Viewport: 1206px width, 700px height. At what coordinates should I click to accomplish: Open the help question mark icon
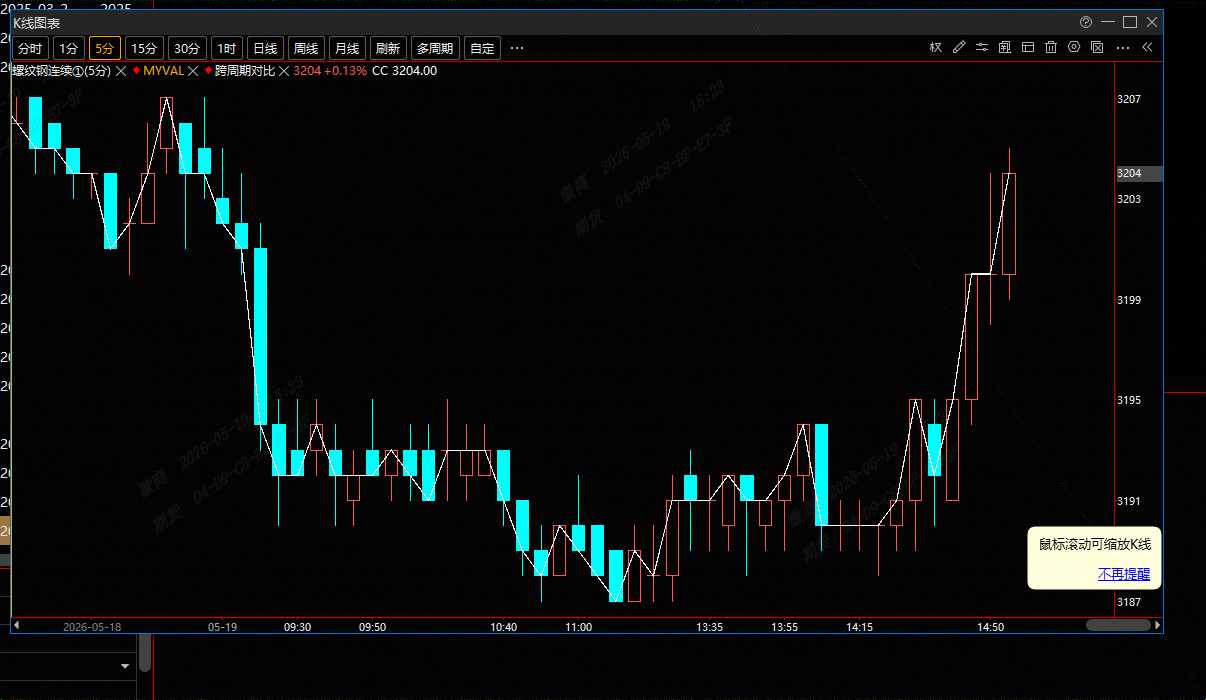[x=1087, y=22]
